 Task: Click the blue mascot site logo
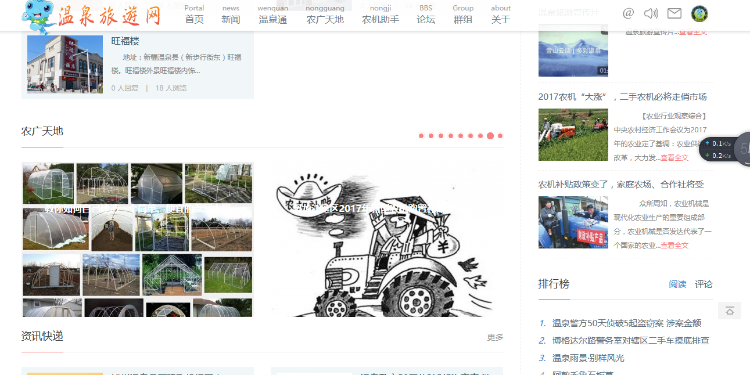[x=39, y=17]
